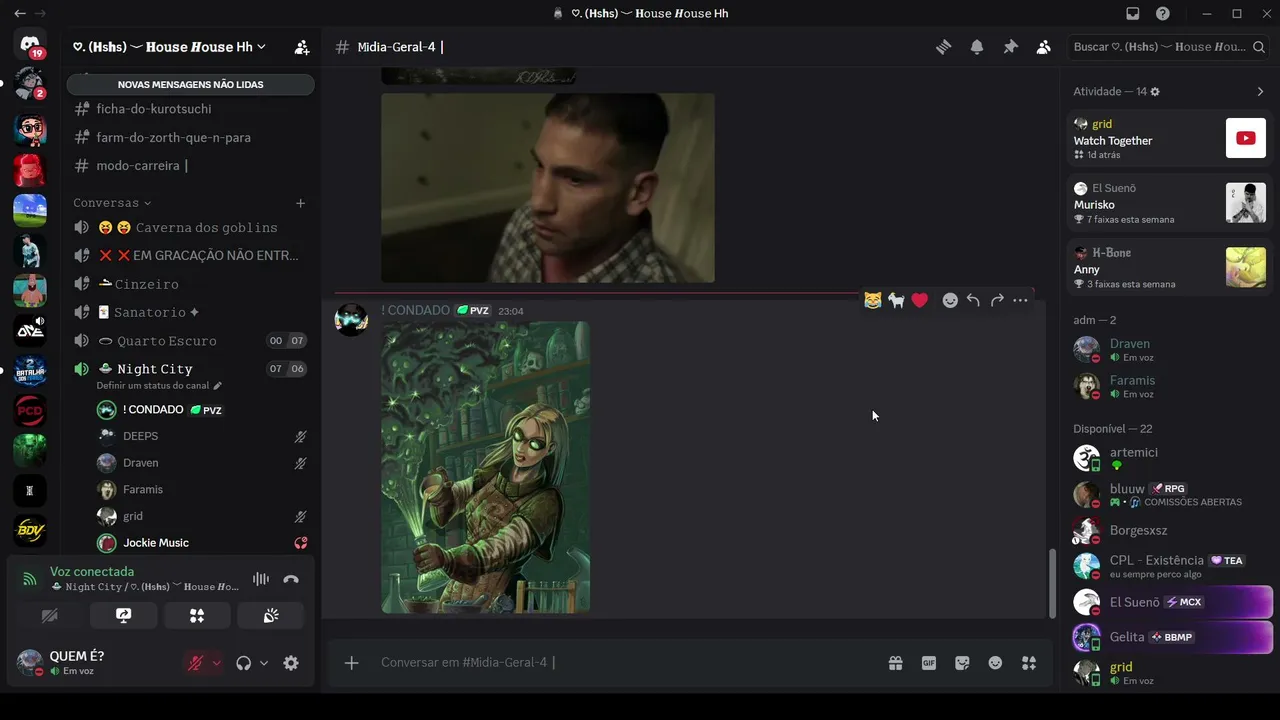Open the threads icon in channel header
The width and height of the screenshot is (1280, 720).
(x=943, y=47)
